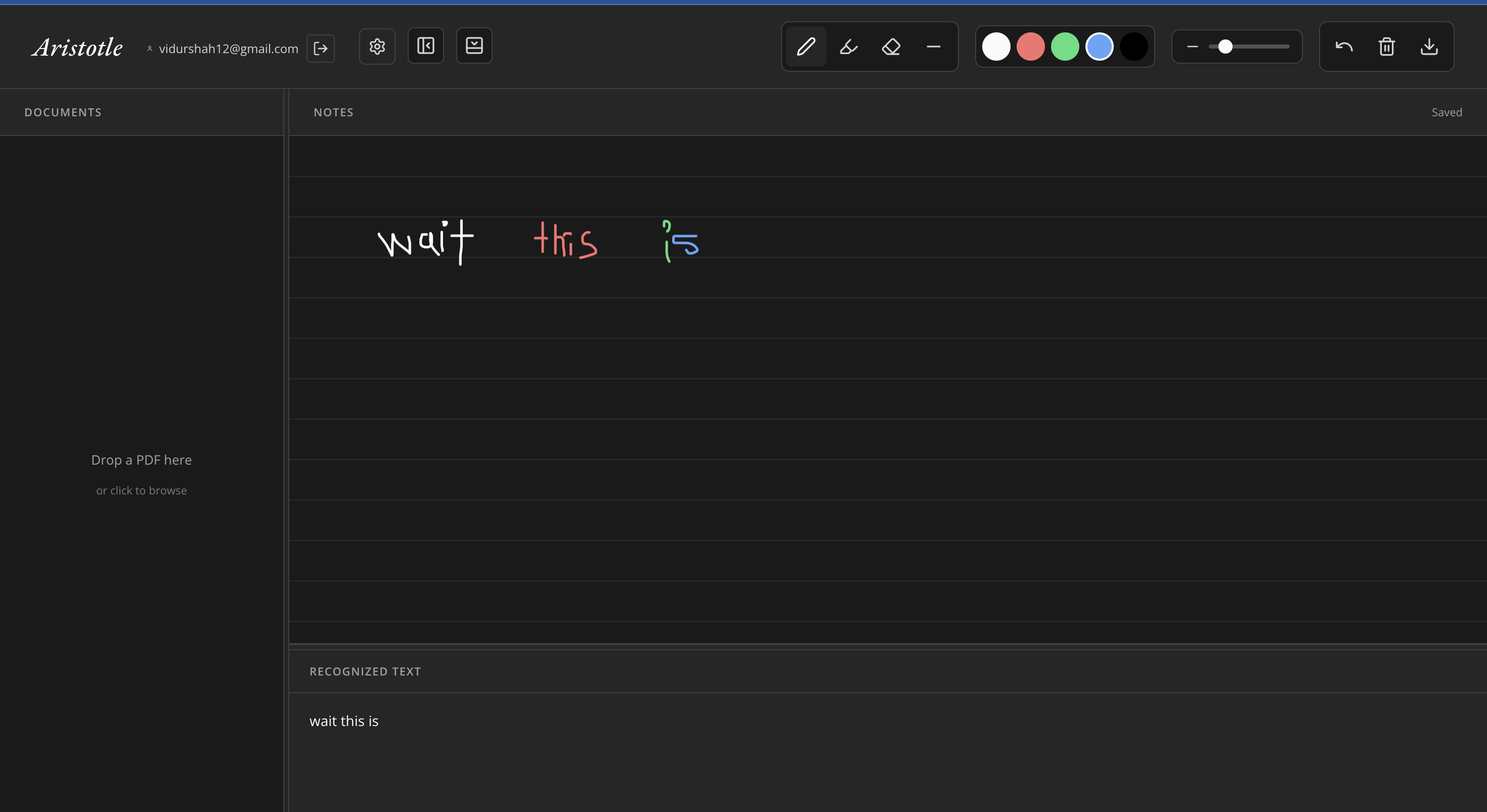Click the recognized text 'wait this is'
1487x812 pixels.
(x=344, y=721)
